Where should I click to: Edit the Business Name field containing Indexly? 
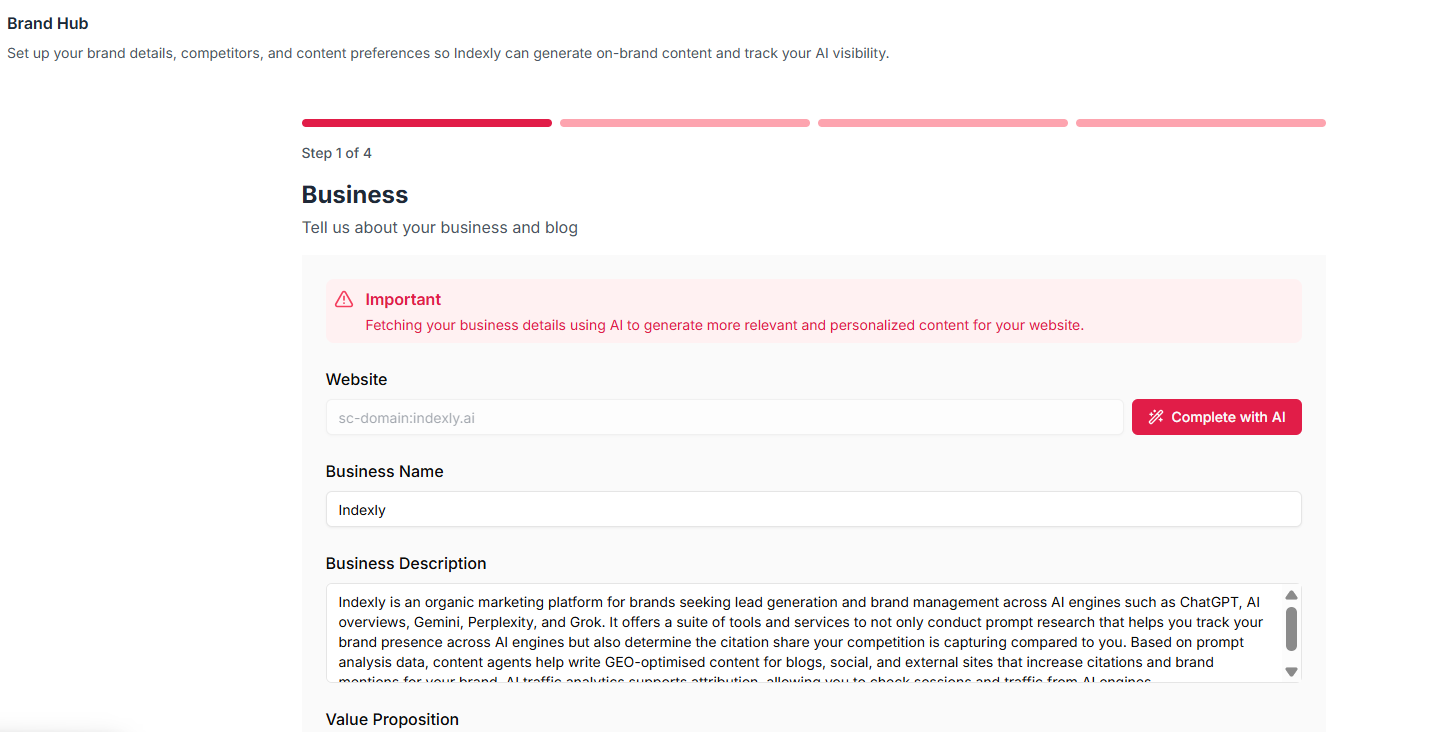click(x=813, y=509)
